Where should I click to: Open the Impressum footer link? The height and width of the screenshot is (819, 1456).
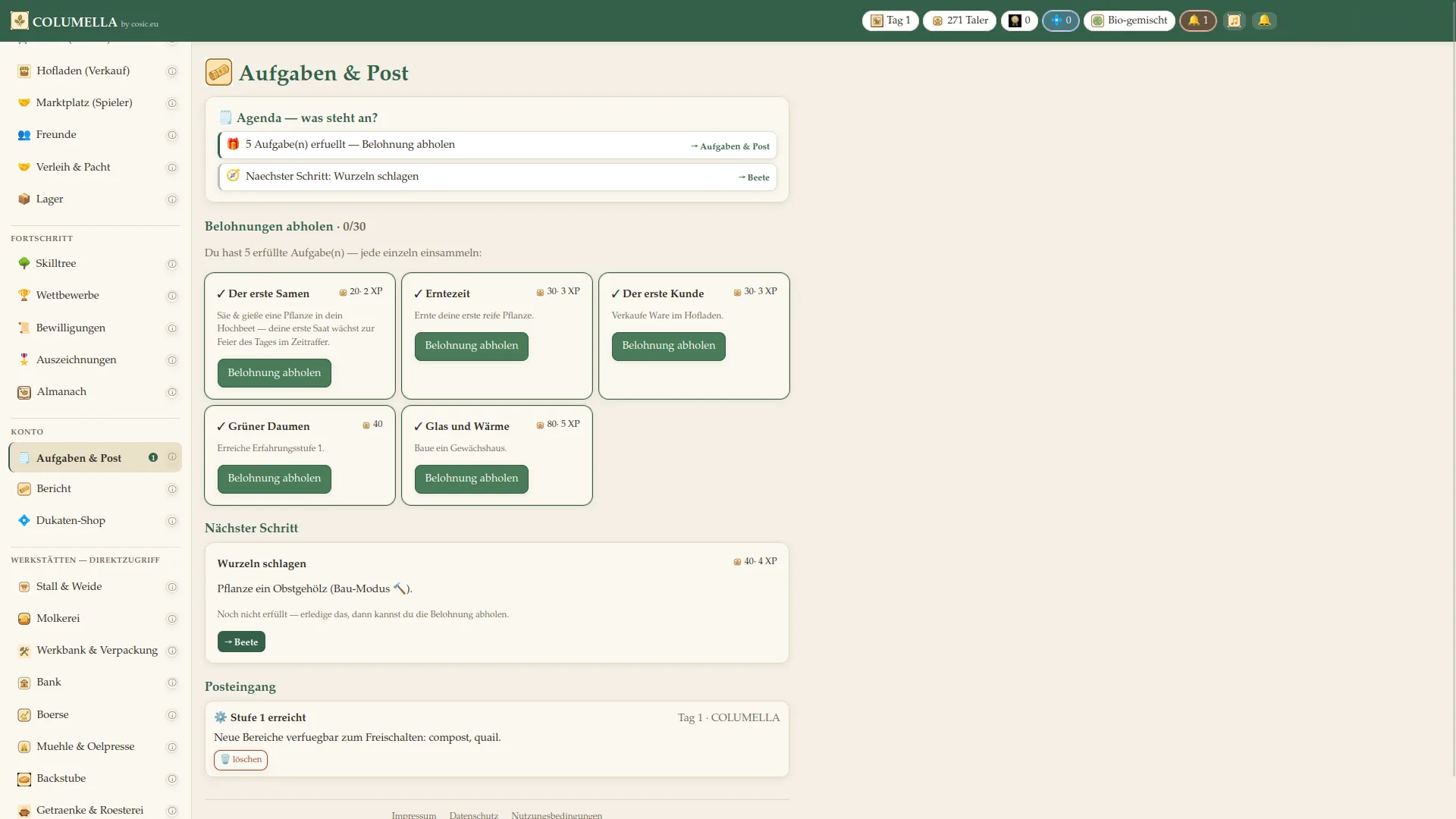pos(414,815)
